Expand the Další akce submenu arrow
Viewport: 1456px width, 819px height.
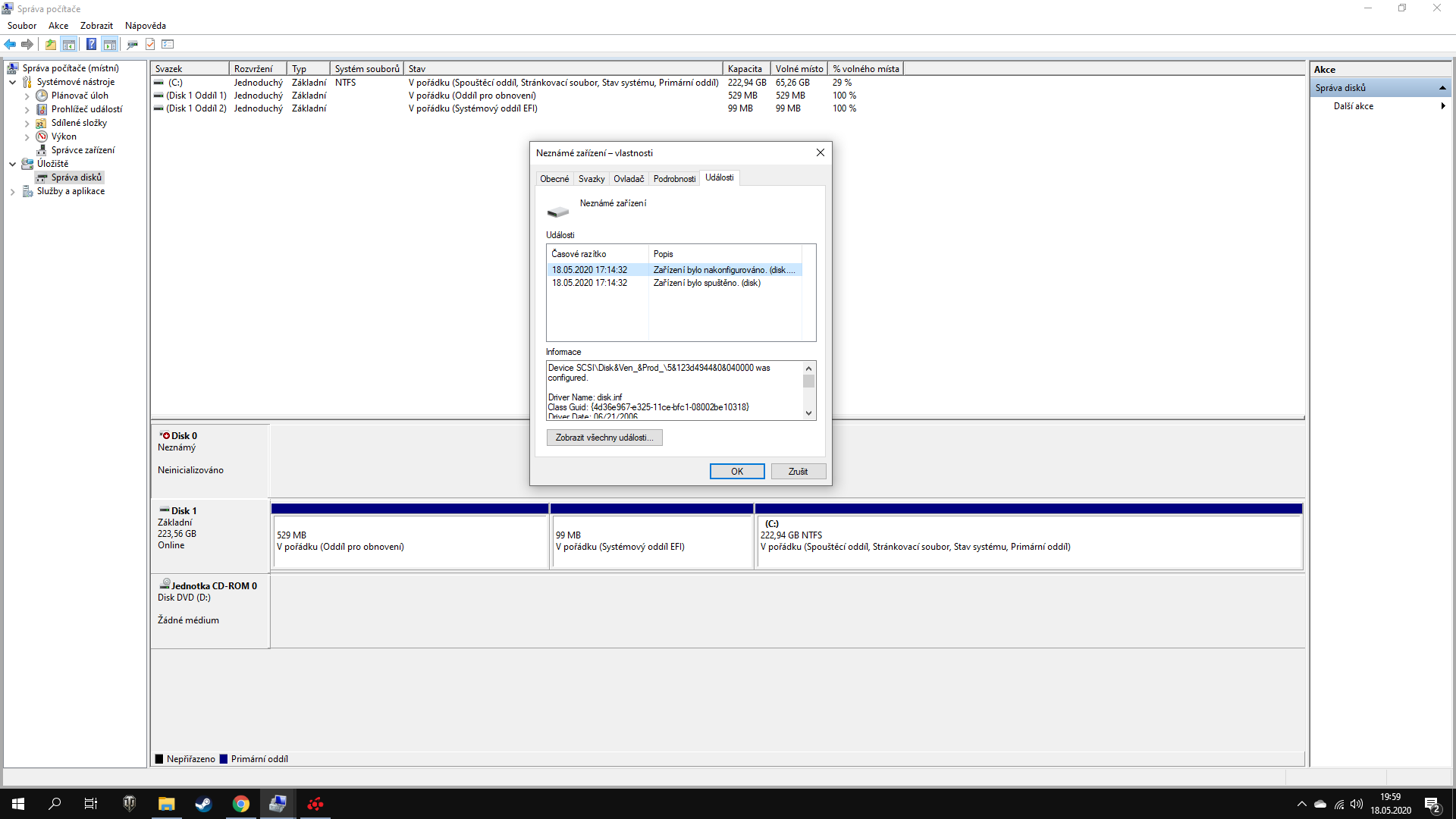click(1442, 106)
